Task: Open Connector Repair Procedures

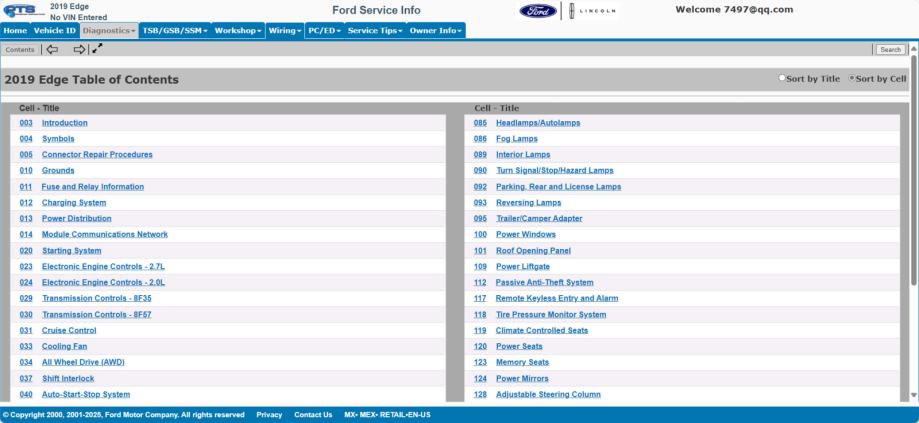Action: coord(97,155)
